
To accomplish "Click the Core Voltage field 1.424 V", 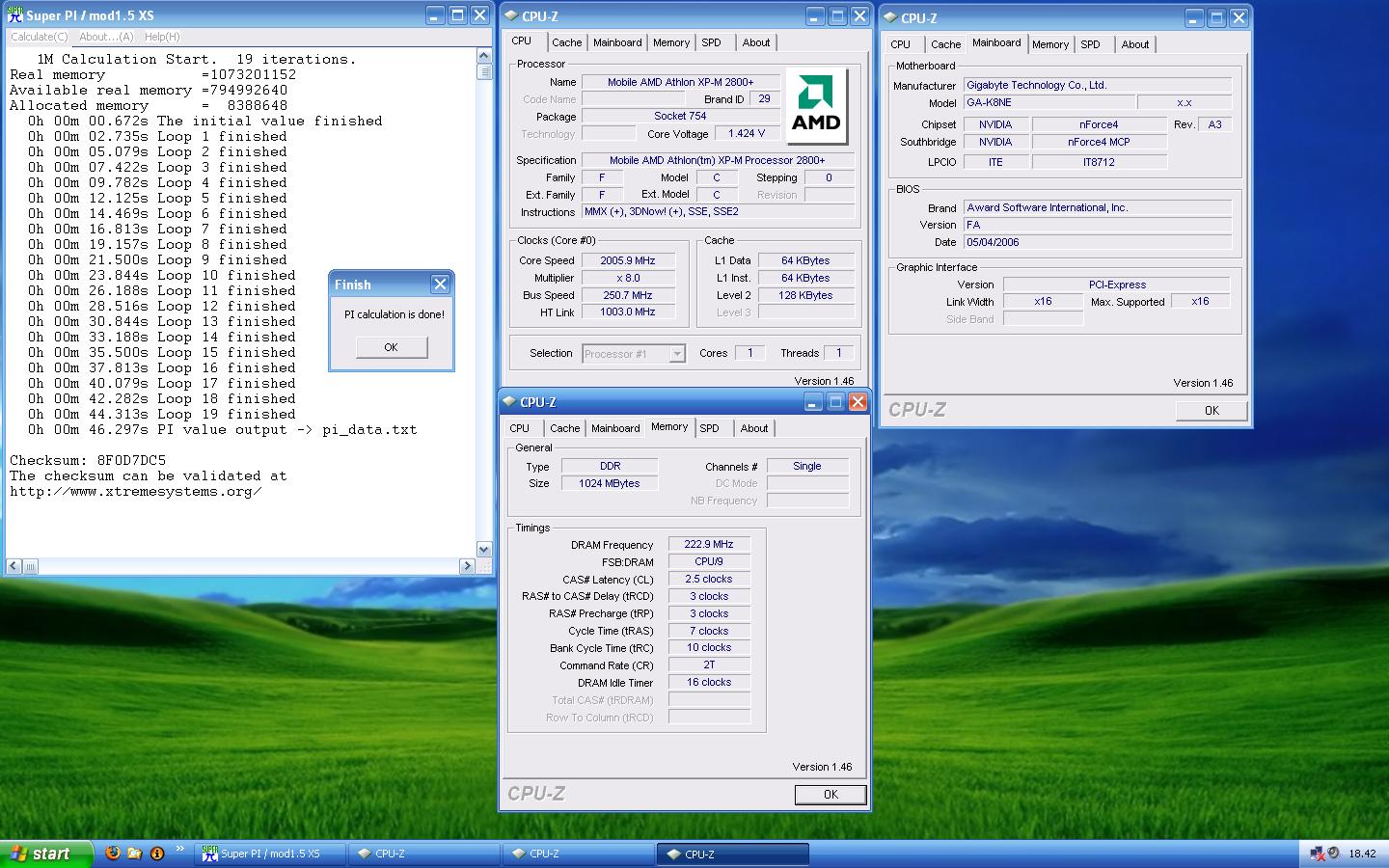I will point(747,134).
